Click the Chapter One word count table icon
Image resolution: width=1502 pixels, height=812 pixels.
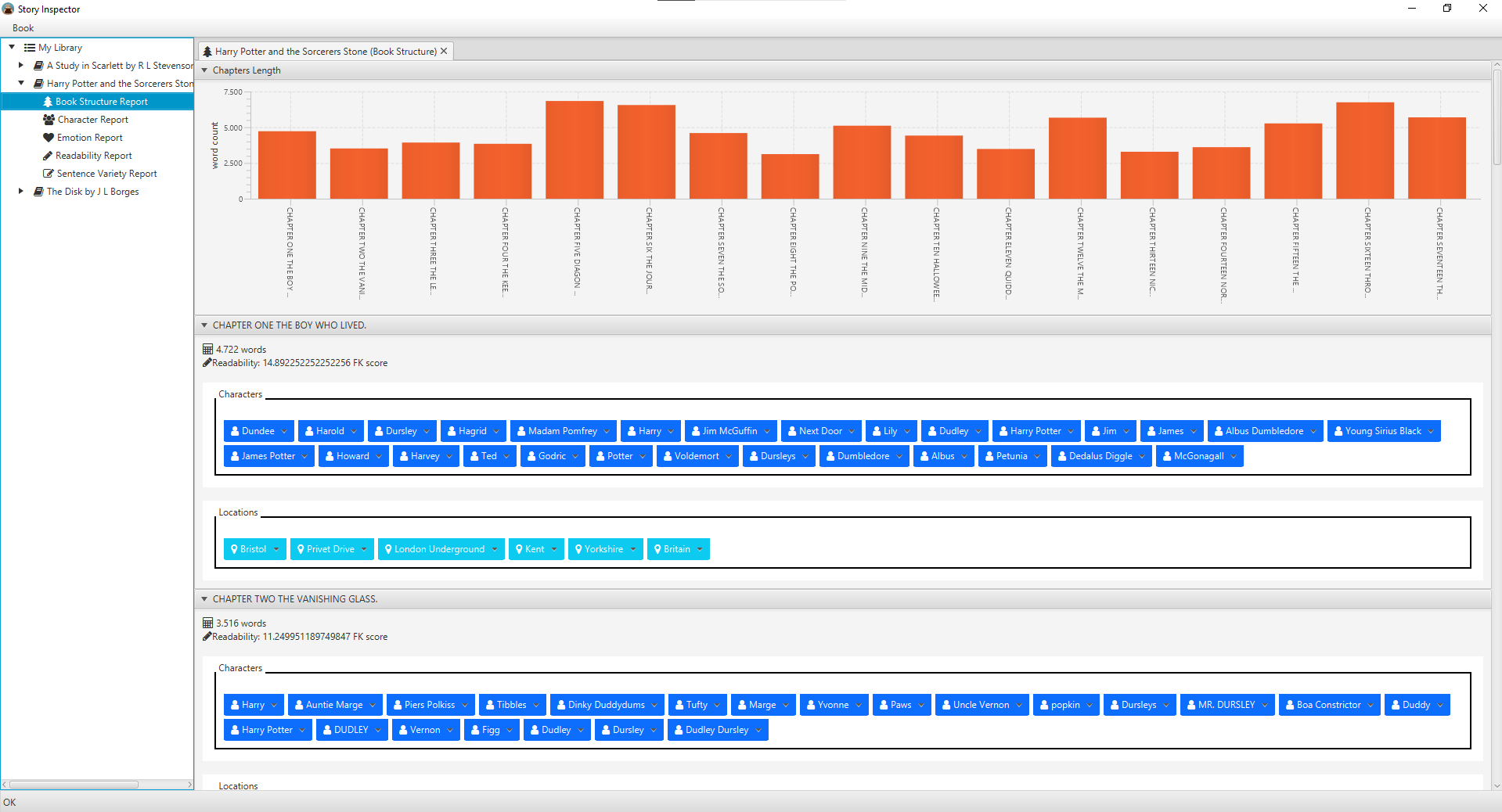(207, 349)
